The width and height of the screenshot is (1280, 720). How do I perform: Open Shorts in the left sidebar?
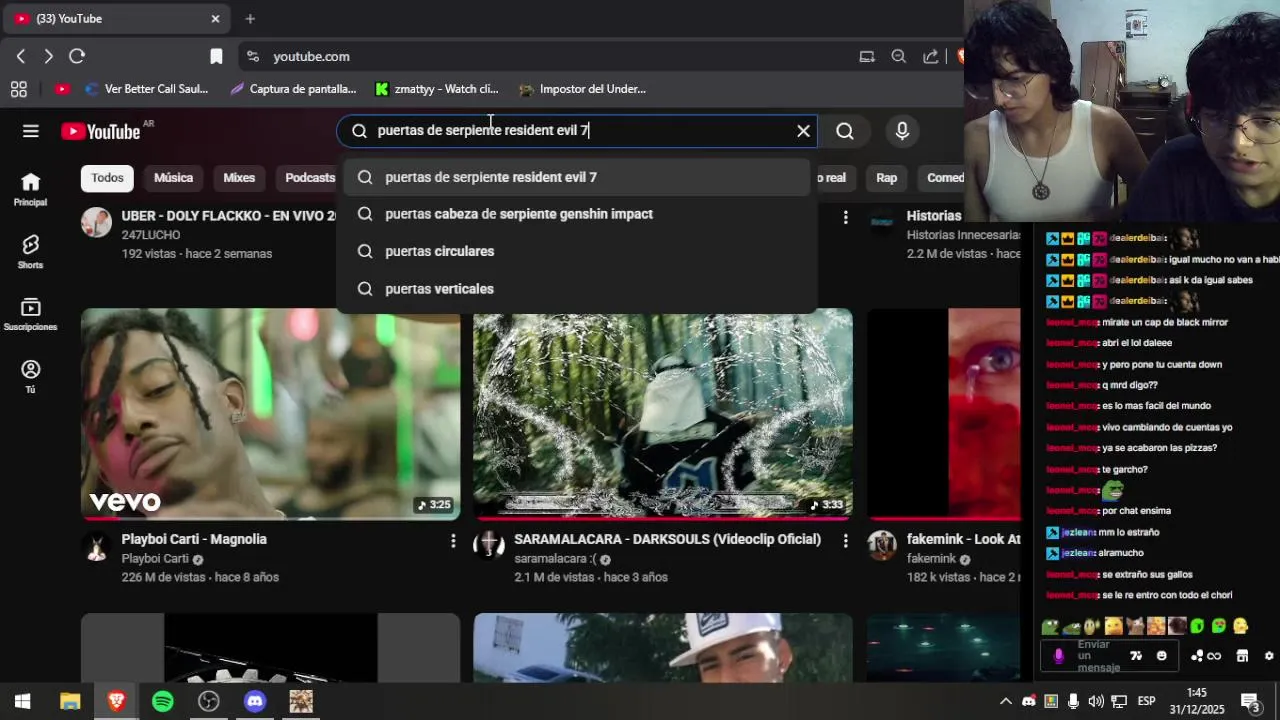[x=30, y=252]
